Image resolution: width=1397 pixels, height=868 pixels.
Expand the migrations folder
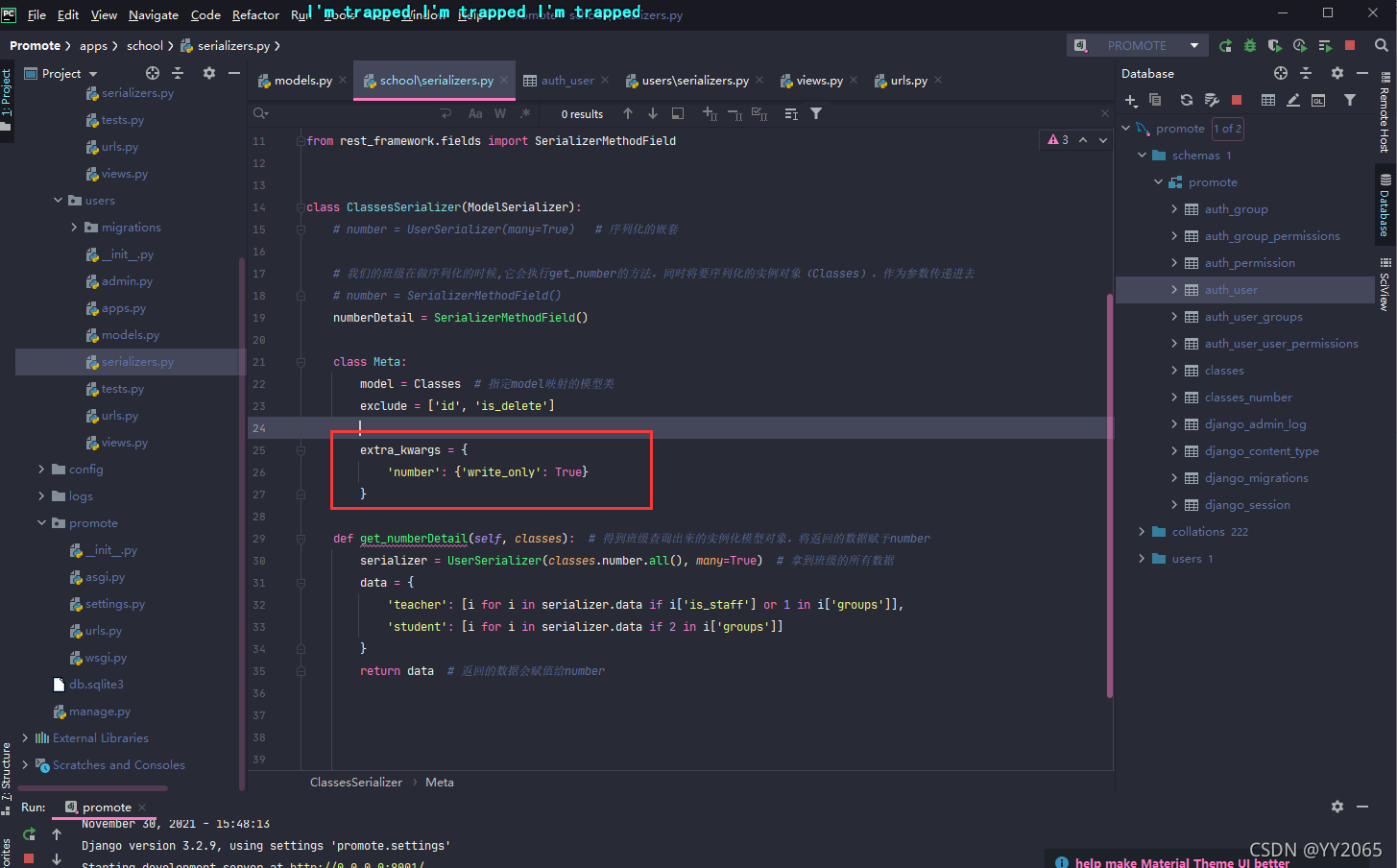tap(74, 228)
